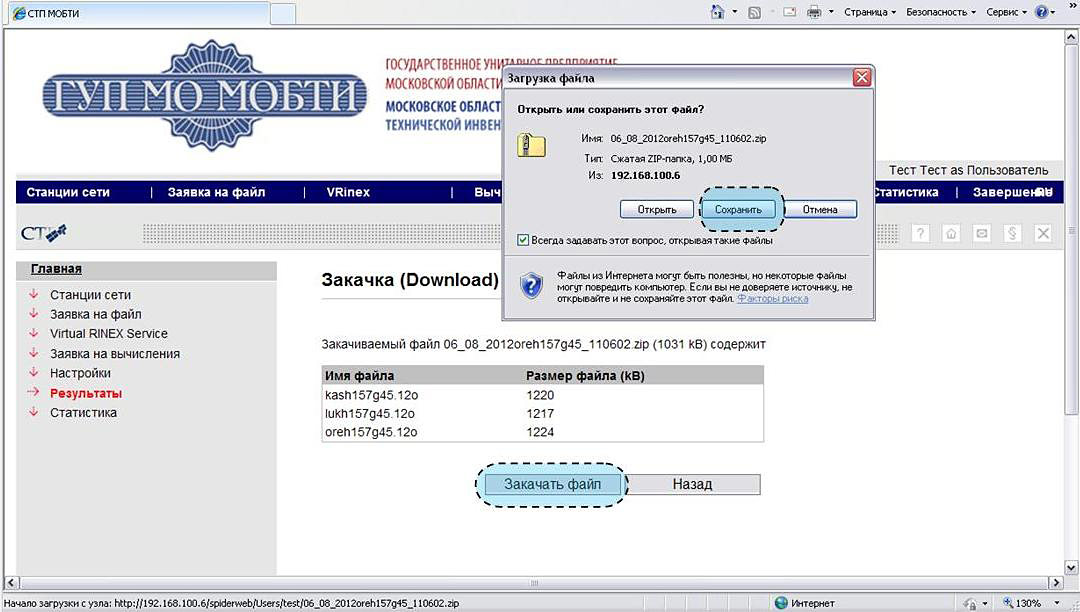1080x612 pixels.
Task: Click the Home icon in the IE toolbar
Action: click(718, 12)
